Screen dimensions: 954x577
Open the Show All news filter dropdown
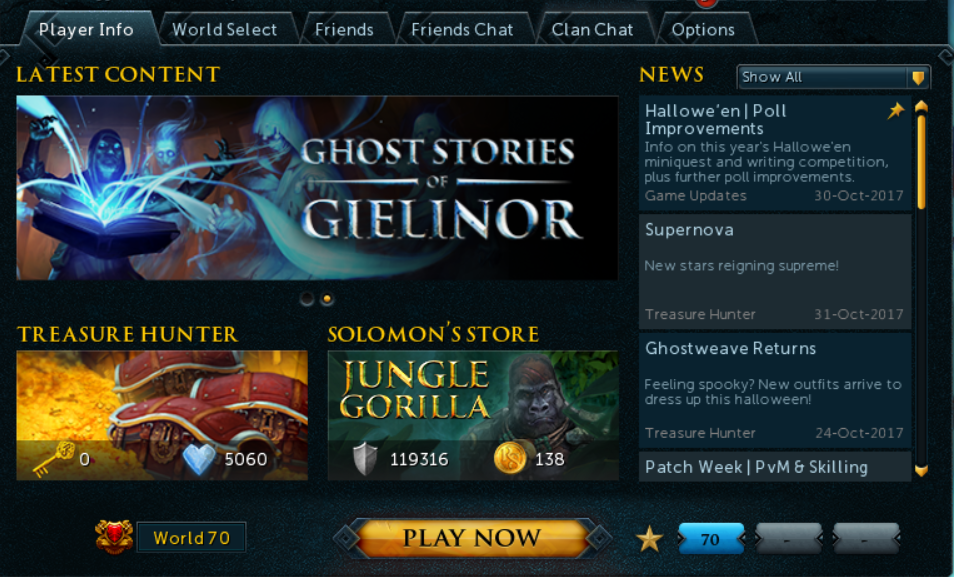pyautogui.click(x=833, y=77)
